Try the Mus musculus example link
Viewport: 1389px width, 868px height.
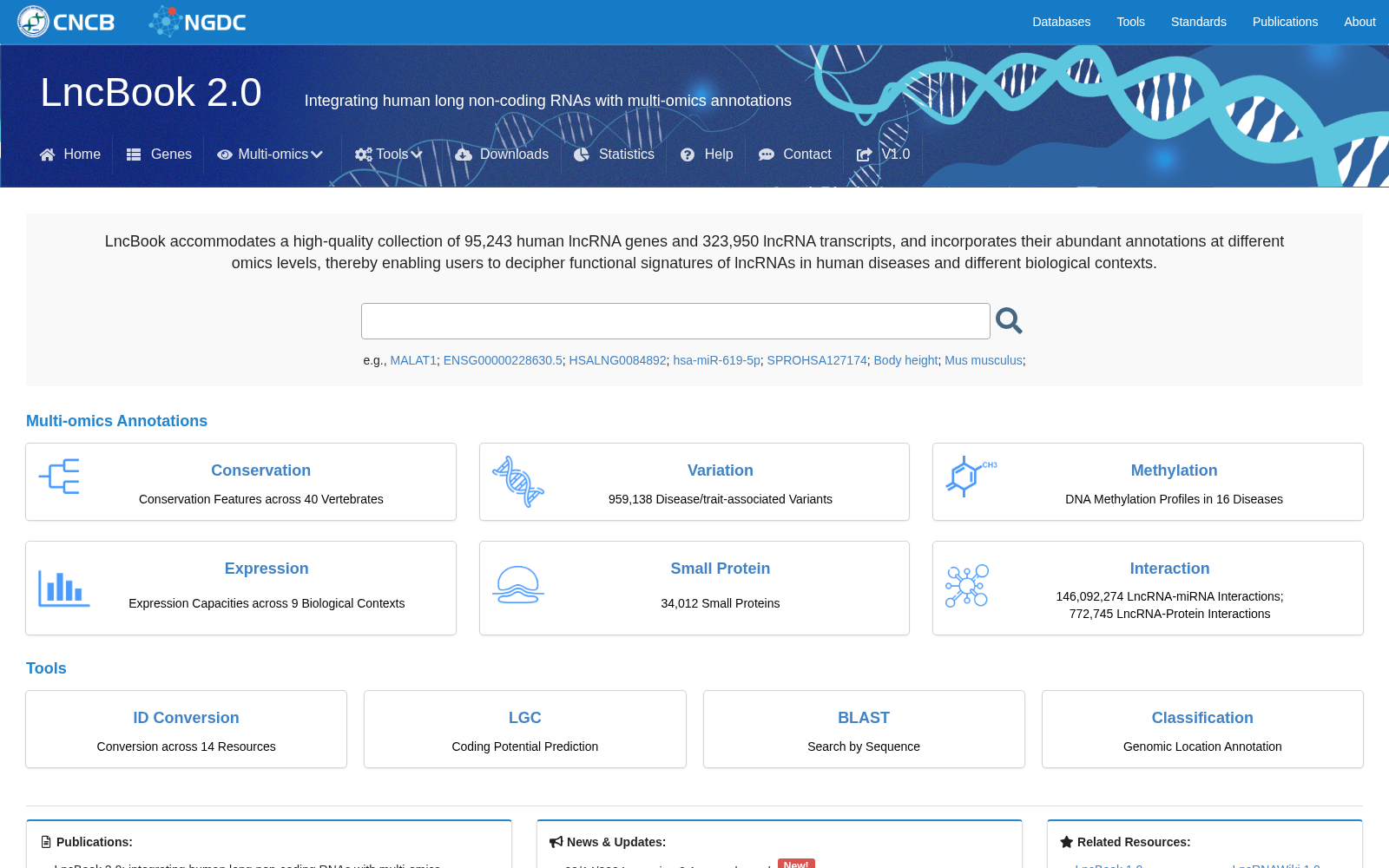pos(984,360)
